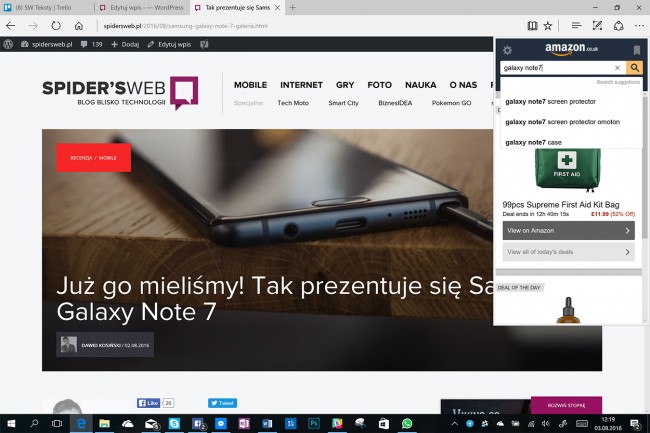Show hidden system tray icons

click(x=455, y=423)
